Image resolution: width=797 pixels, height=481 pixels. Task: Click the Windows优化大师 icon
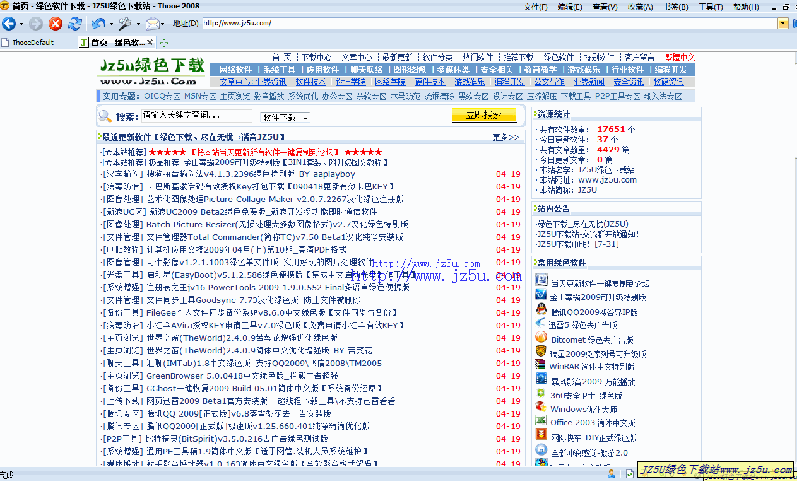[541, 407]
